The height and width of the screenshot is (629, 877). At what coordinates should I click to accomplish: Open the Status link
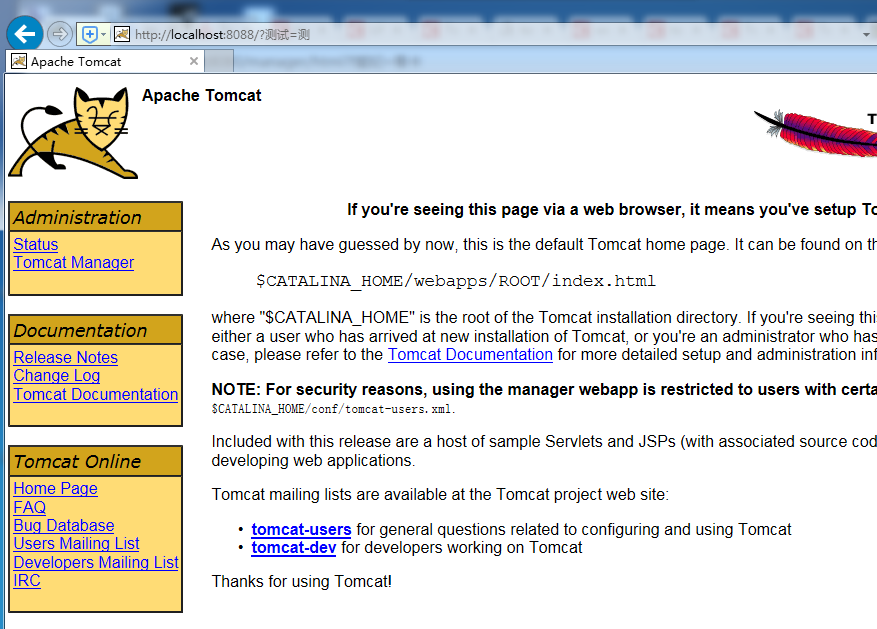36,244
